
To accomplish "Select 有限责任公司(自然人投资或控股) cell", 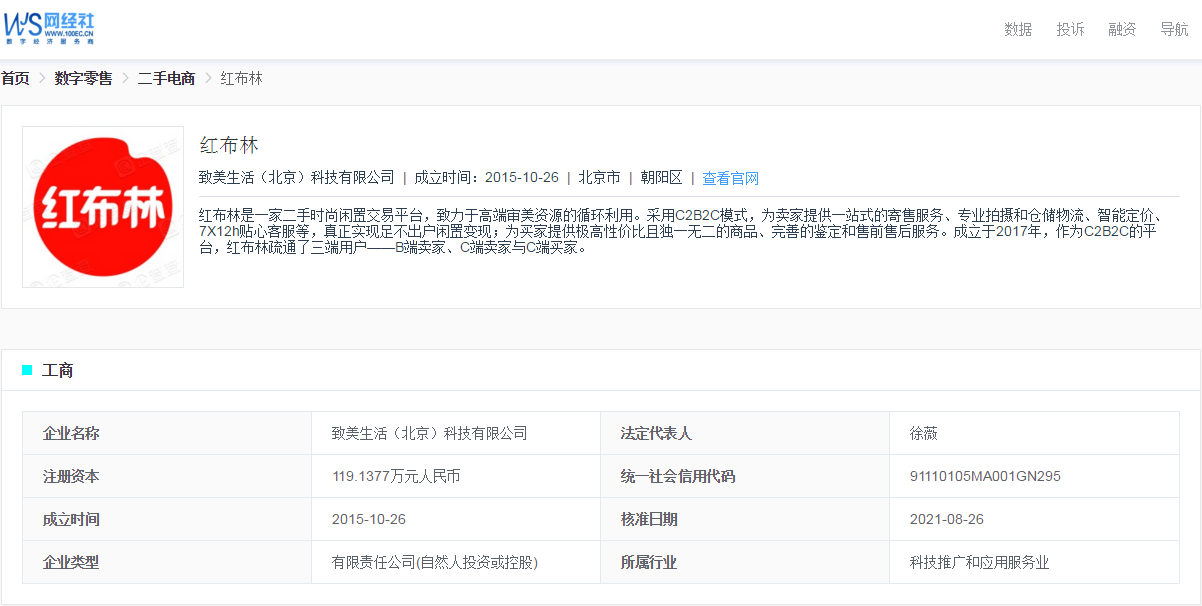I will (x=456, y=562).
